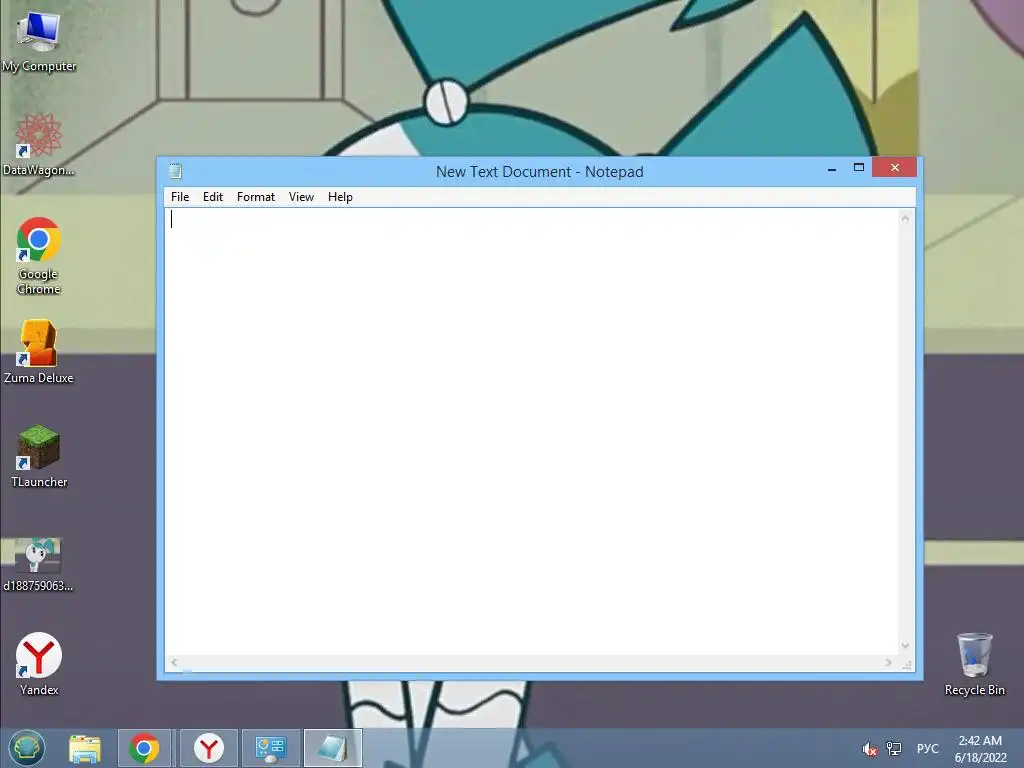The width and height of the screenshot is (1024, 768).
Task: Maximize the Notepad window
Action: [859, 168]
